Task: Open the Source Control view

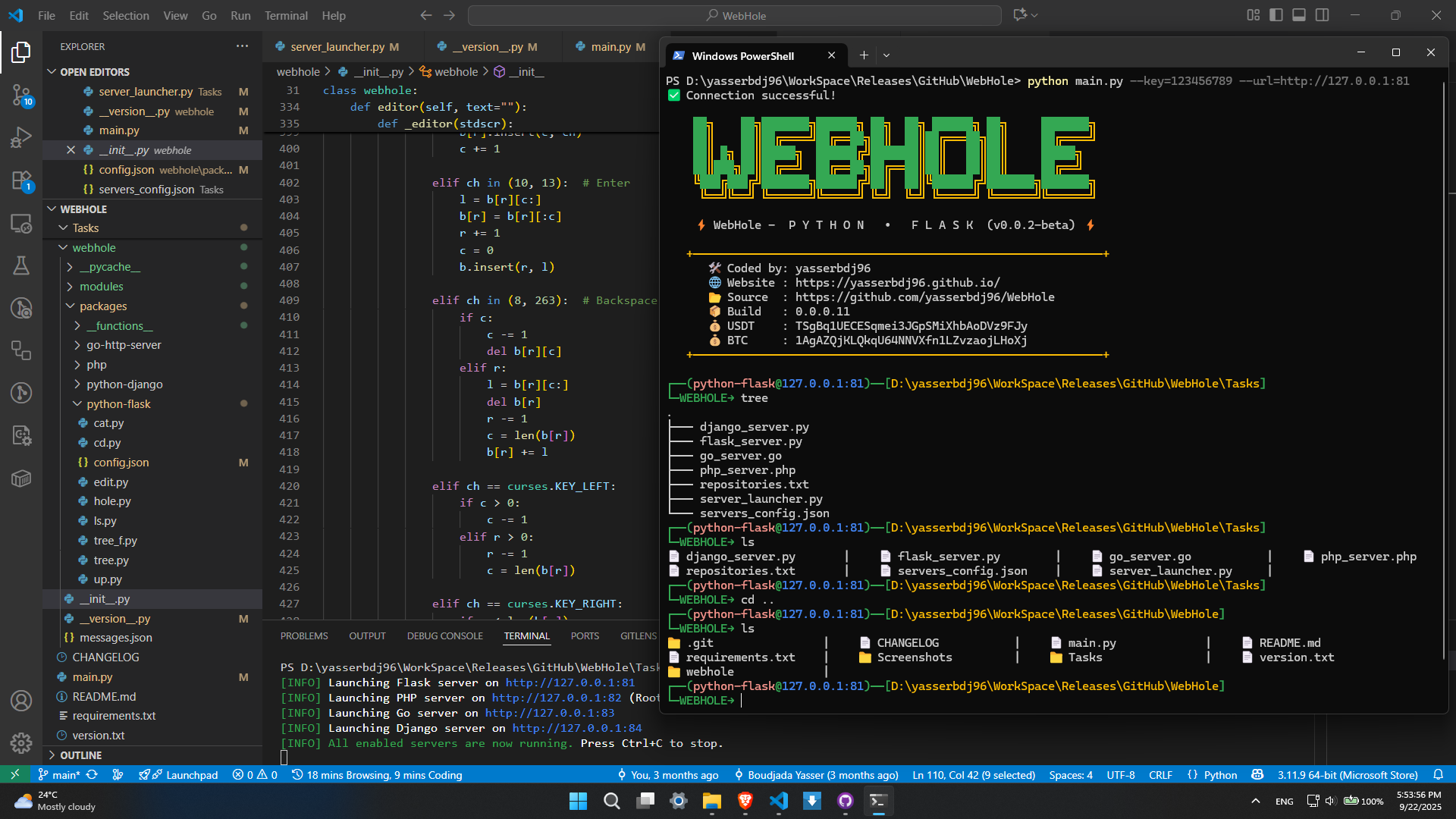Action: [x=21, y=95]
